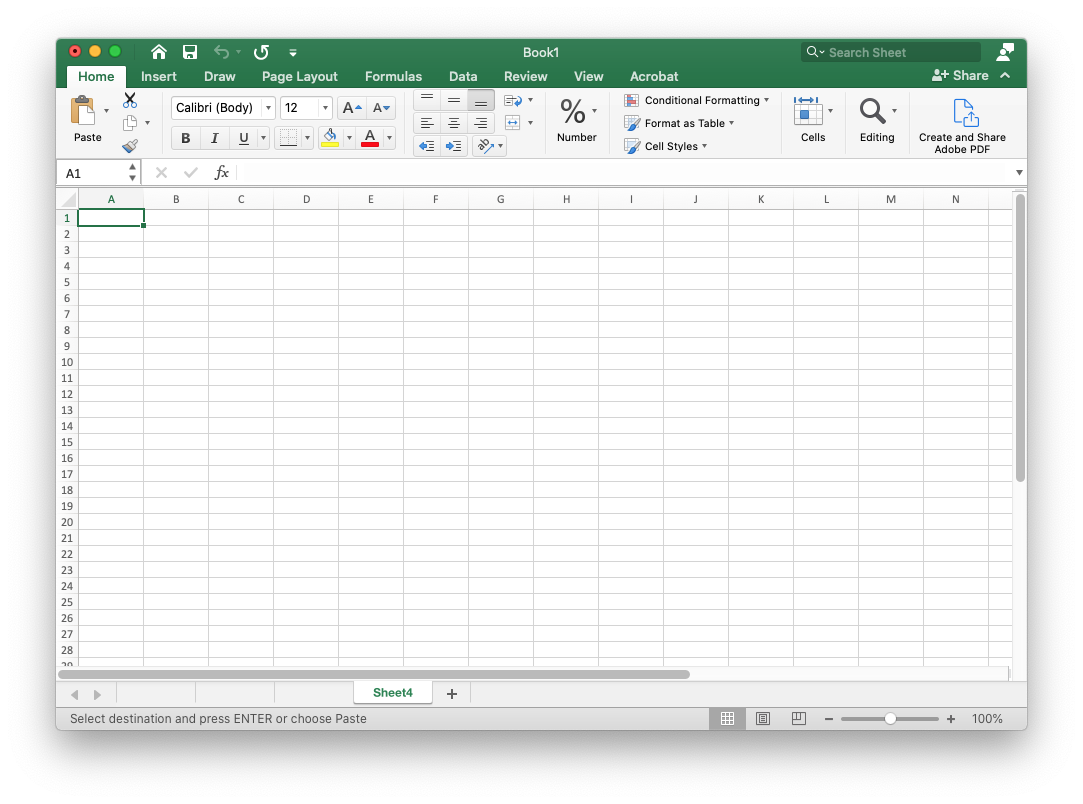
Task: Open Cell Styles menu
Action: 666,146
